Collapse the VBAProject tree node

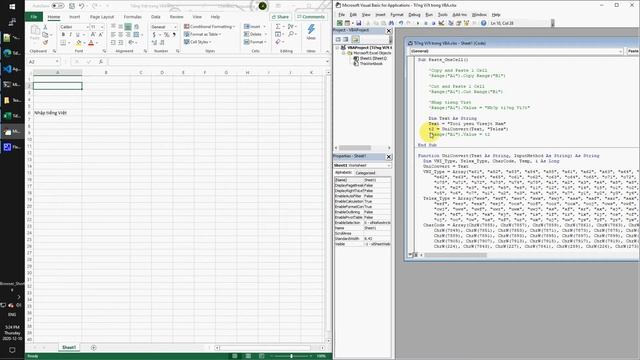point(337,48)
